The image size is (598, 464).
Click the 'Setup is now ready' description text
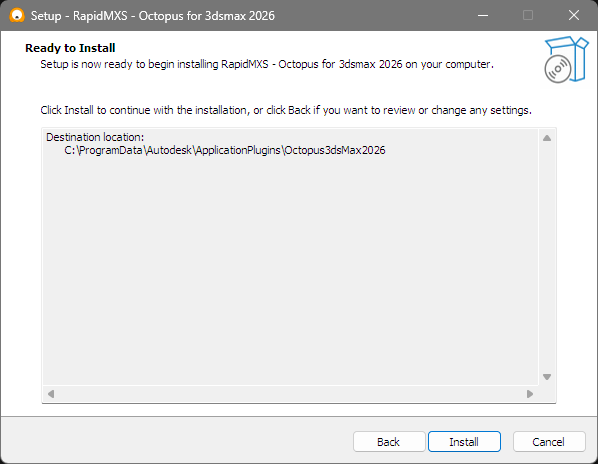pos(267,64)
